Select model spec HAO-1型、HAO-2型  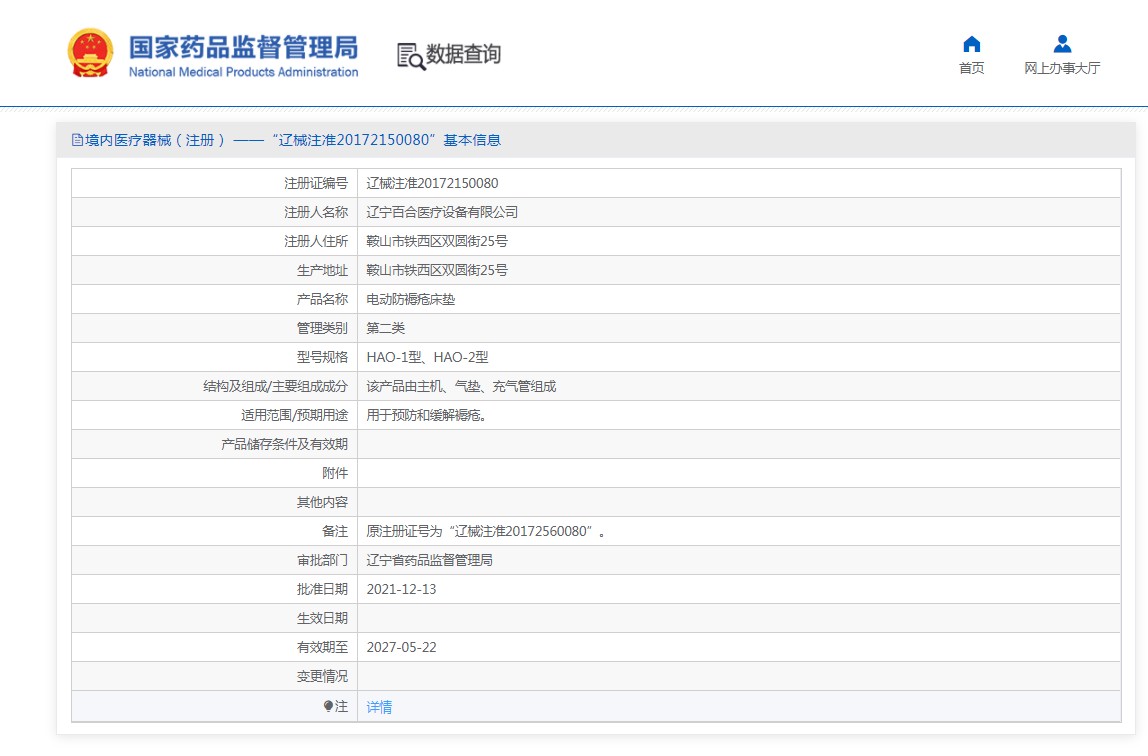[x=428, y=357]
